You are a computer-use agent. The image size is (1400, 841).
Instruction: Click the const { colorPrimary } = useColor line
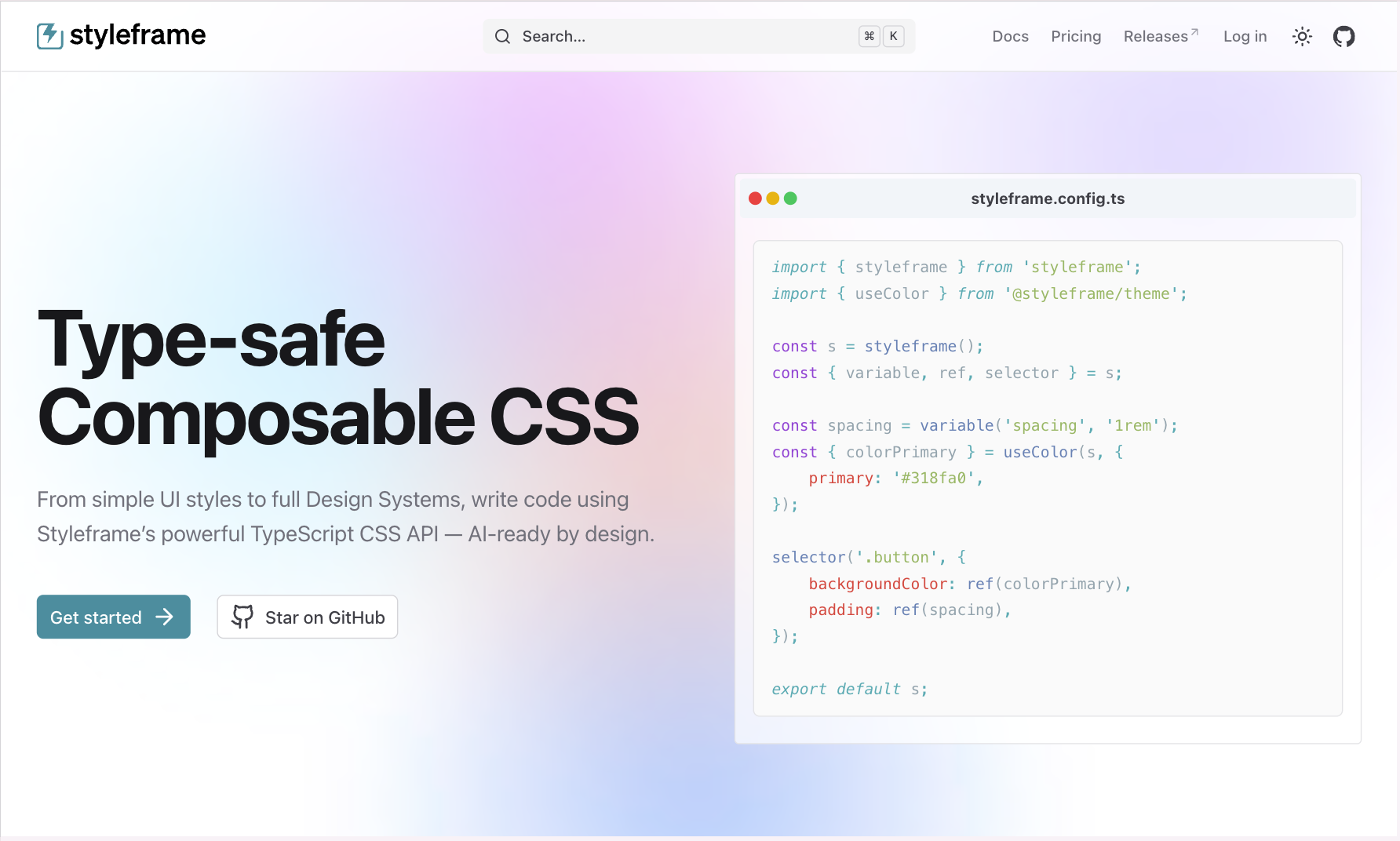[947, 452]
